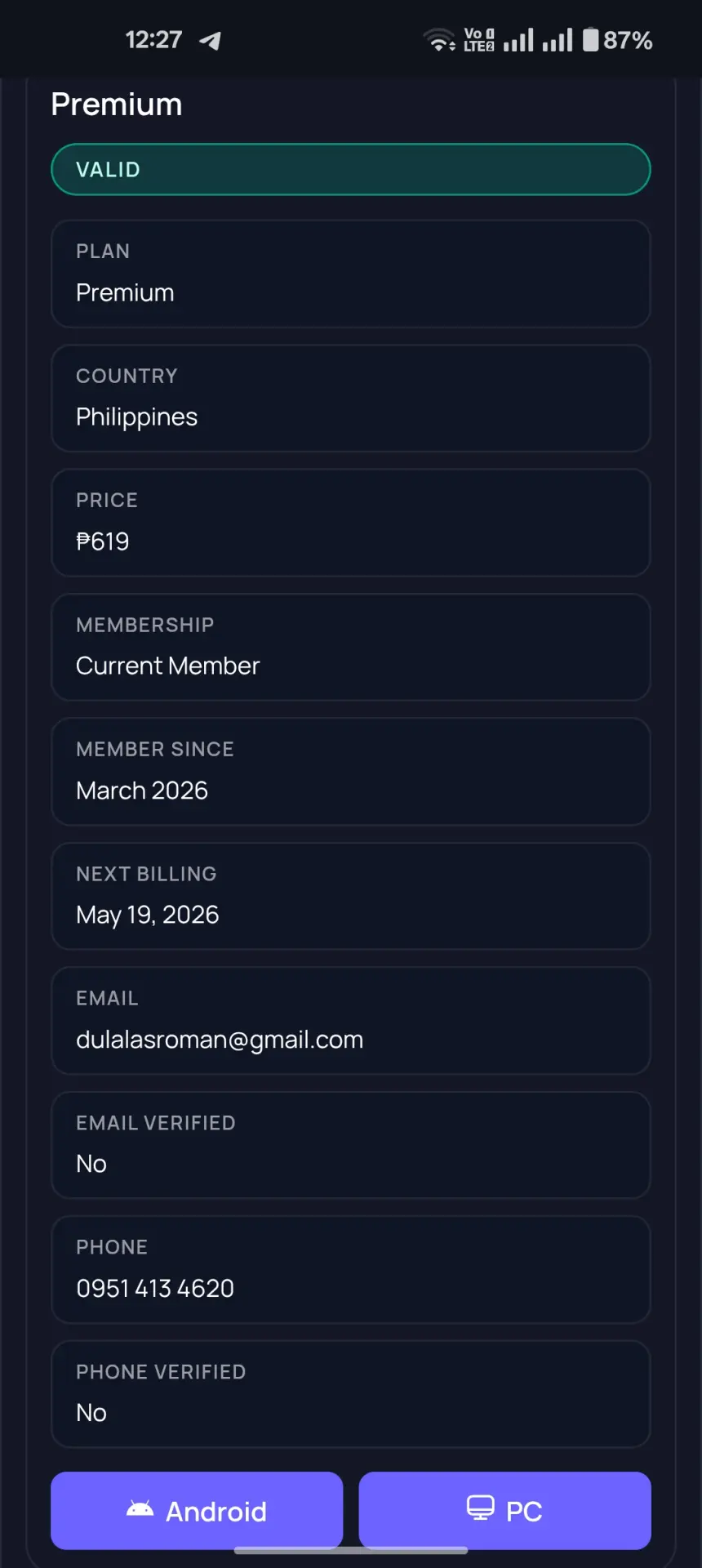Screen dimensions: 702x1568
Task: Tap the Wi-Fi status icon
Action: (439, 39)
